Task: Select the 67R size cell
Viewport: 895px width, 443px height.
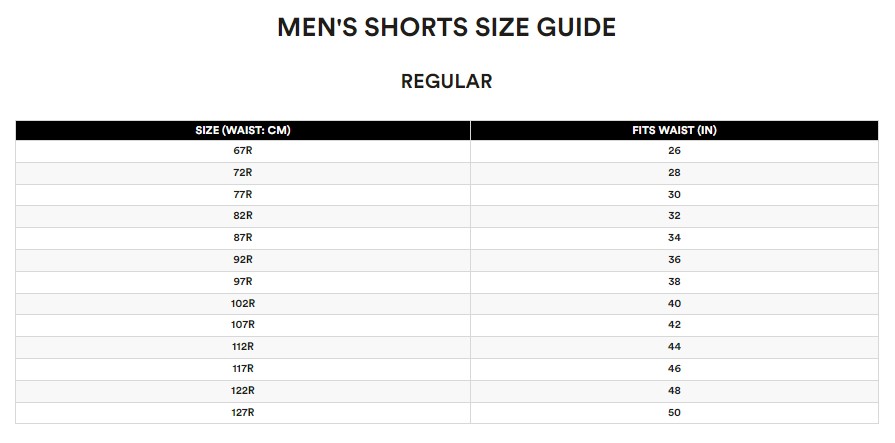Action: [x=243, y=151]
